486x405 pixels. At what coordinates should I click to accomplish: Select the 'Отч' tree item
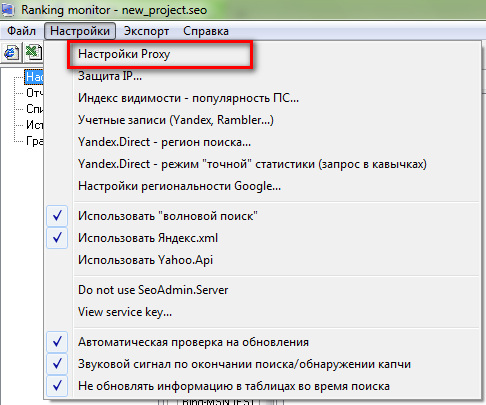[34, 93]
